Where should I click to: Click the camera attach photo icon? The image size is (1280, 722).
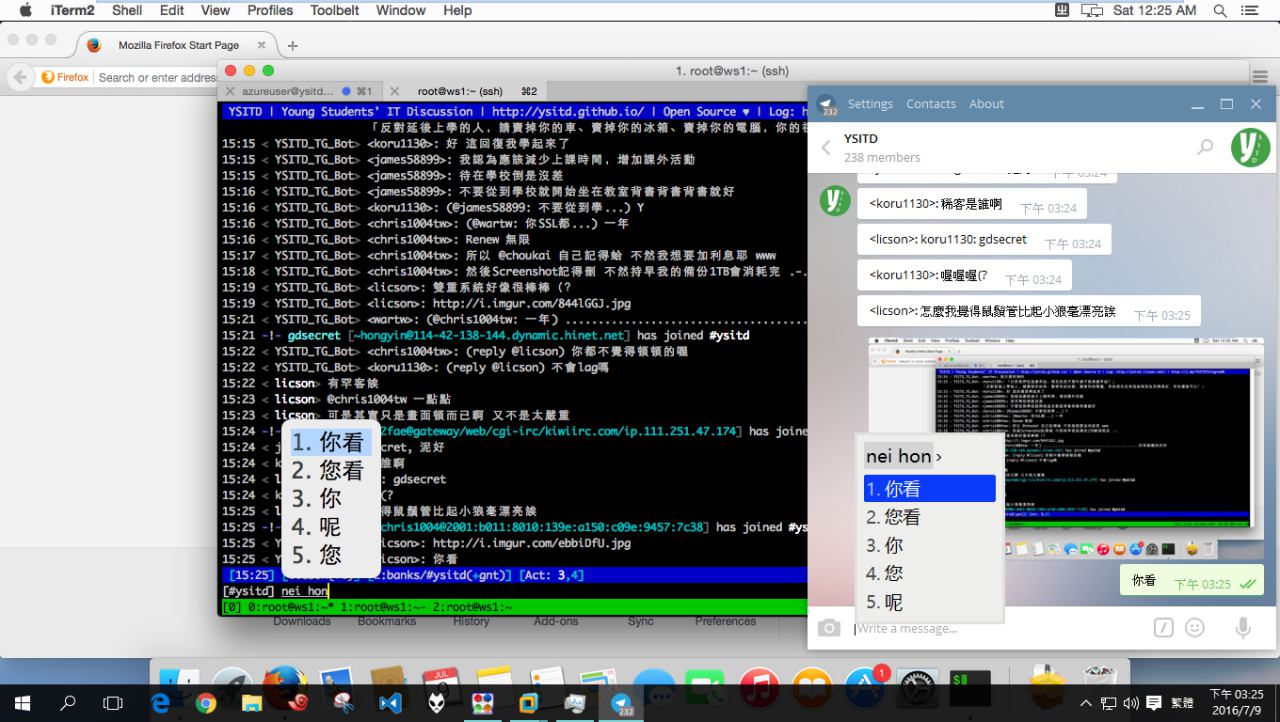829,627
